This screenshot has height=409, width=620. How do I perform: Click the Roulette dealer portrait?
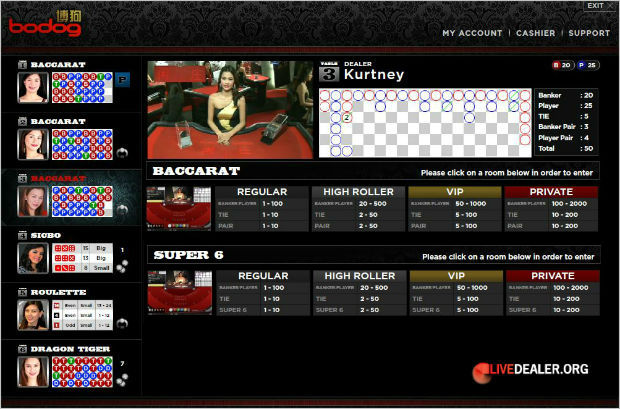tap(33, 315)
